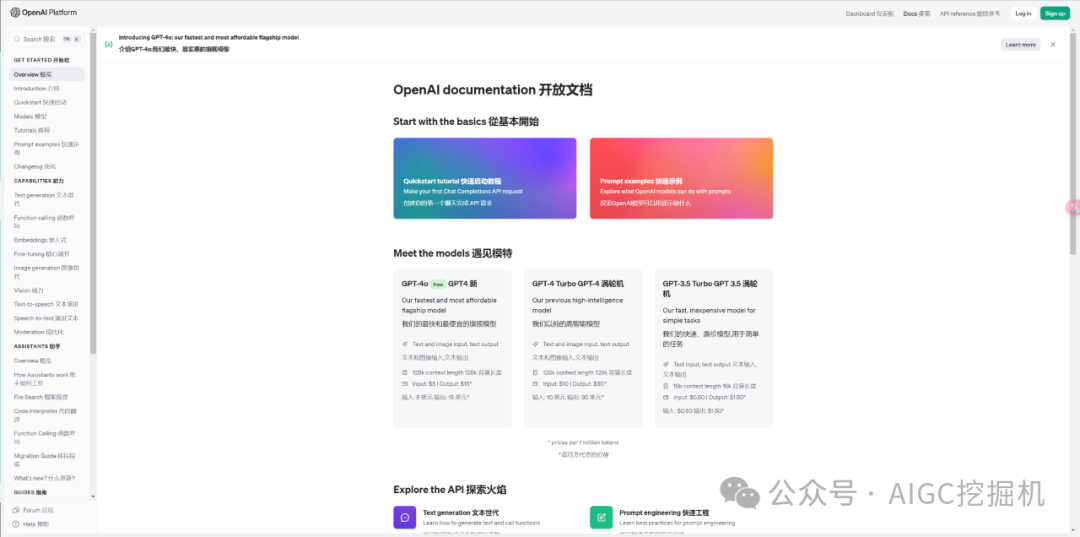Open the Prompt examples card
Image resolution: width=1080 pixels, height=537 pixels.
coord(681,178)
